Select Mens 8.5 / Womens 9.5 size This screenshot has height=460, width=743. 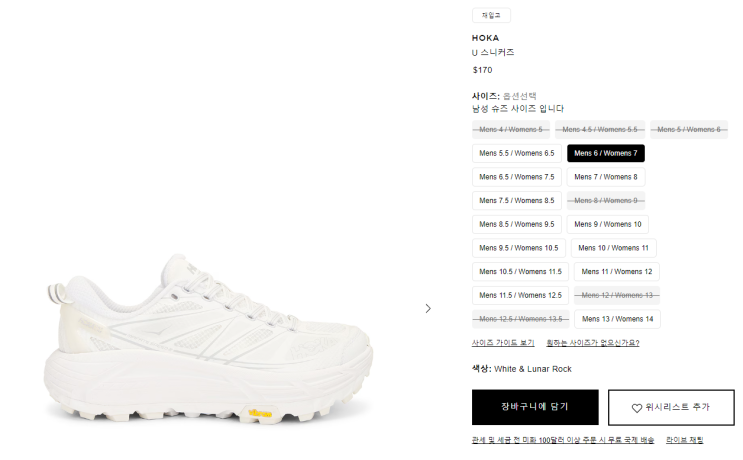click(x=516, y=225)
